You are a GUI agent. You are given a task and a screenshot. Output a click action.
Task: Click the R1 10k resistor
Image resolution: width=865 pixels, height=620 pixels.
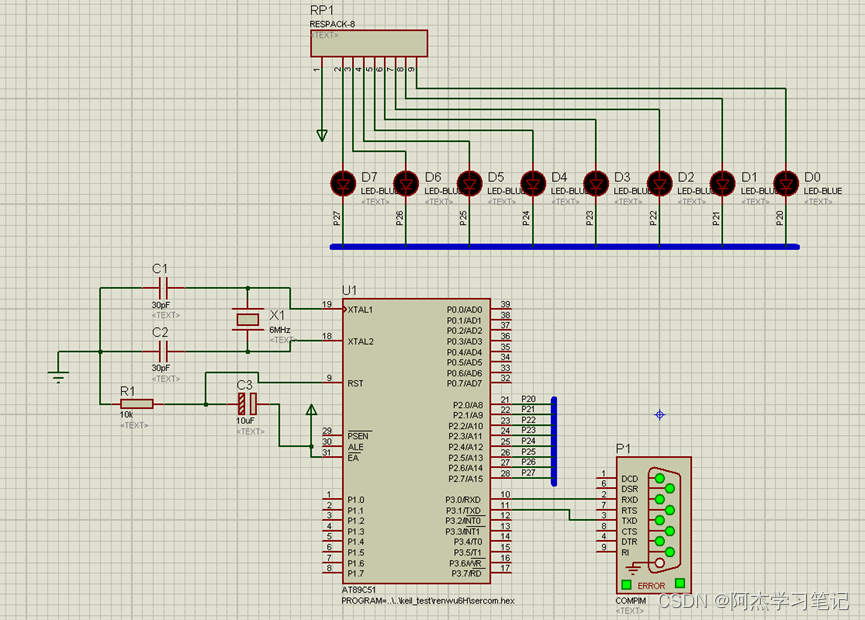pyautogui.click(x=136, y=404)
